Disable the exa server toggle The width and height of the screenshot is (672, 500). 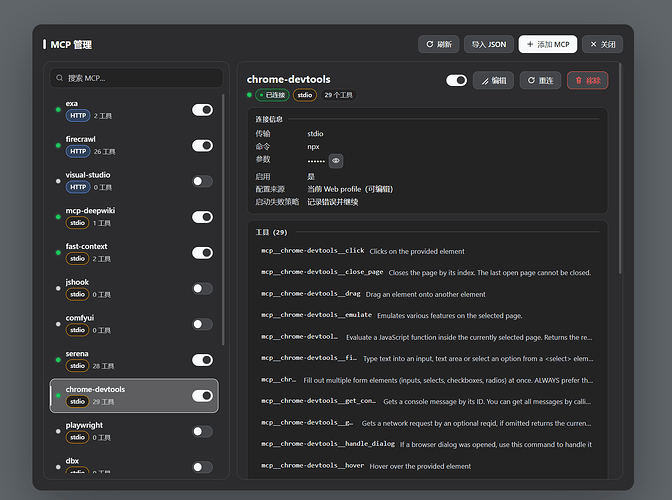point(202,110)
